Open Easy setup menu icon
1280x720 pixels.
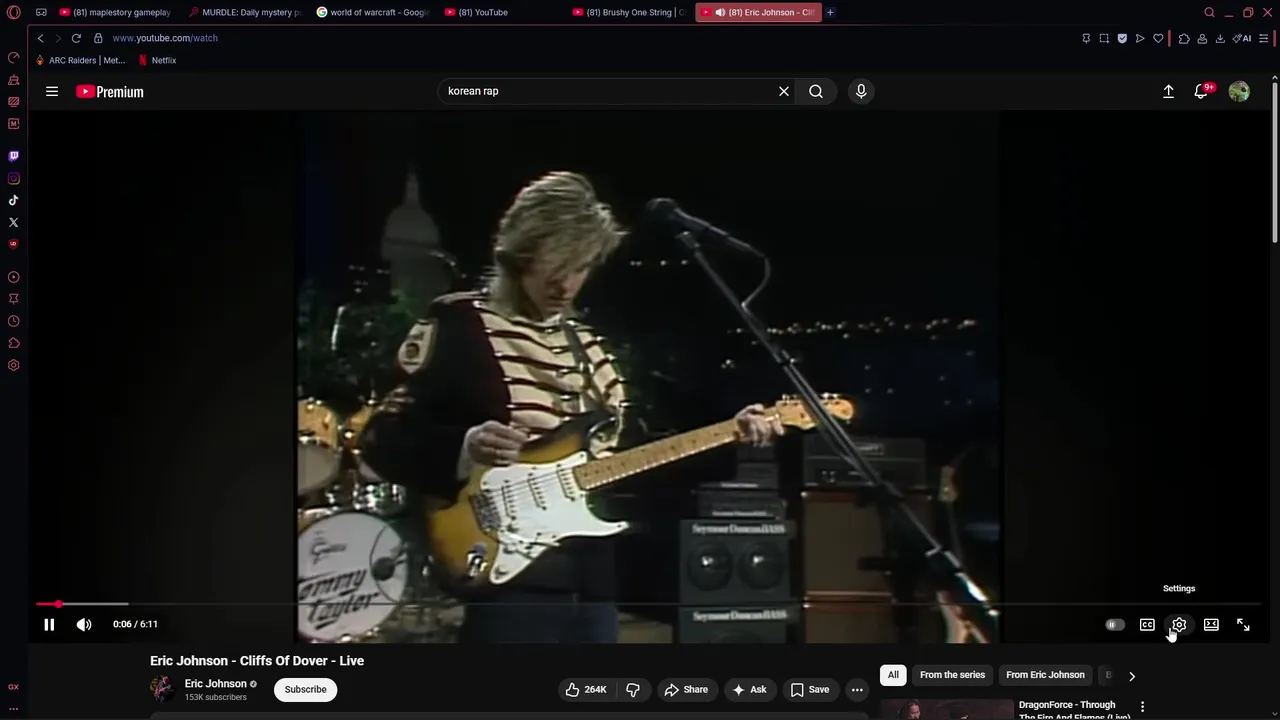pyautogui.click(x=1264, y=38)
